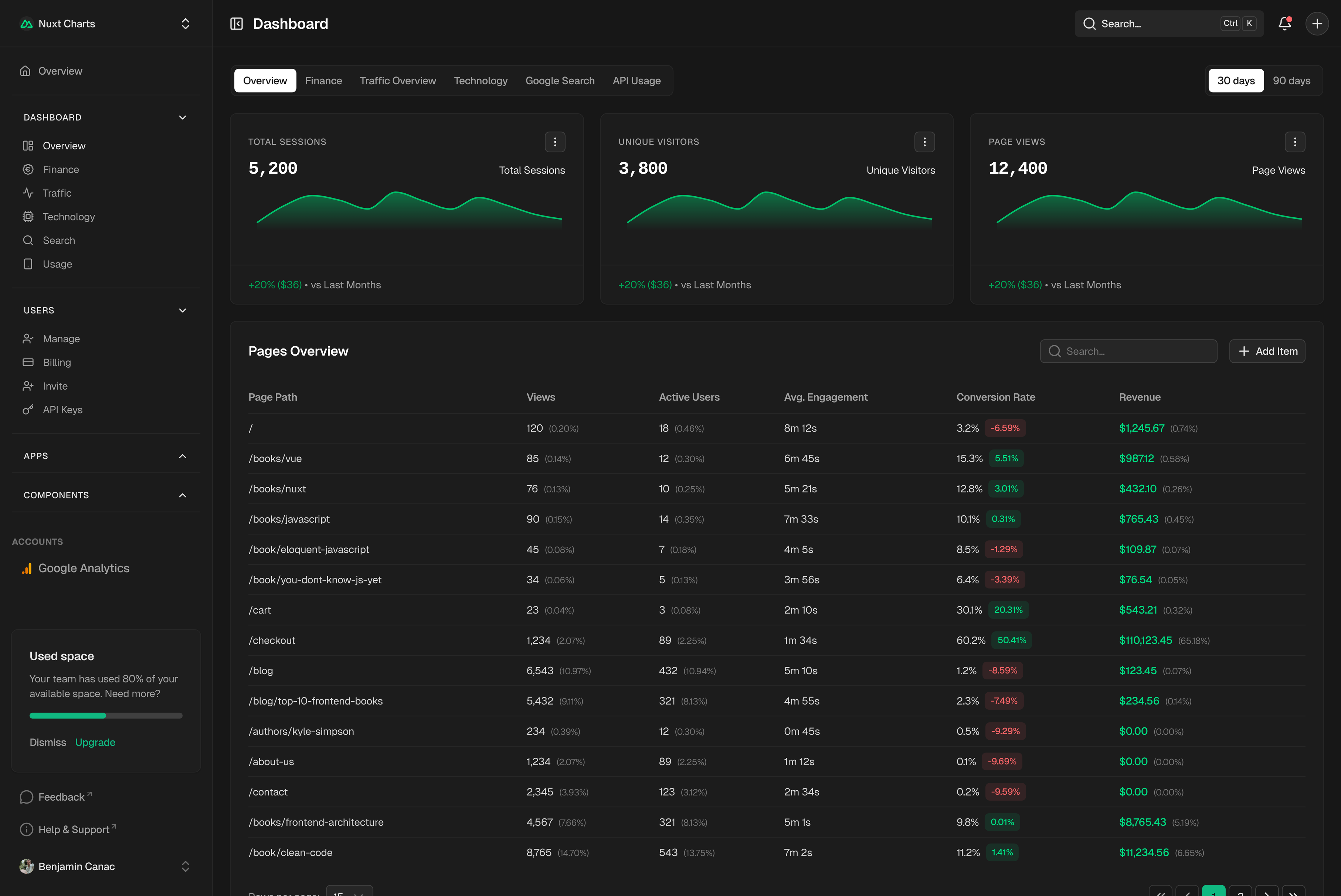1341x896 pixels.
Task: Open Benjamin Canac user menu
Action: point(106,866)
